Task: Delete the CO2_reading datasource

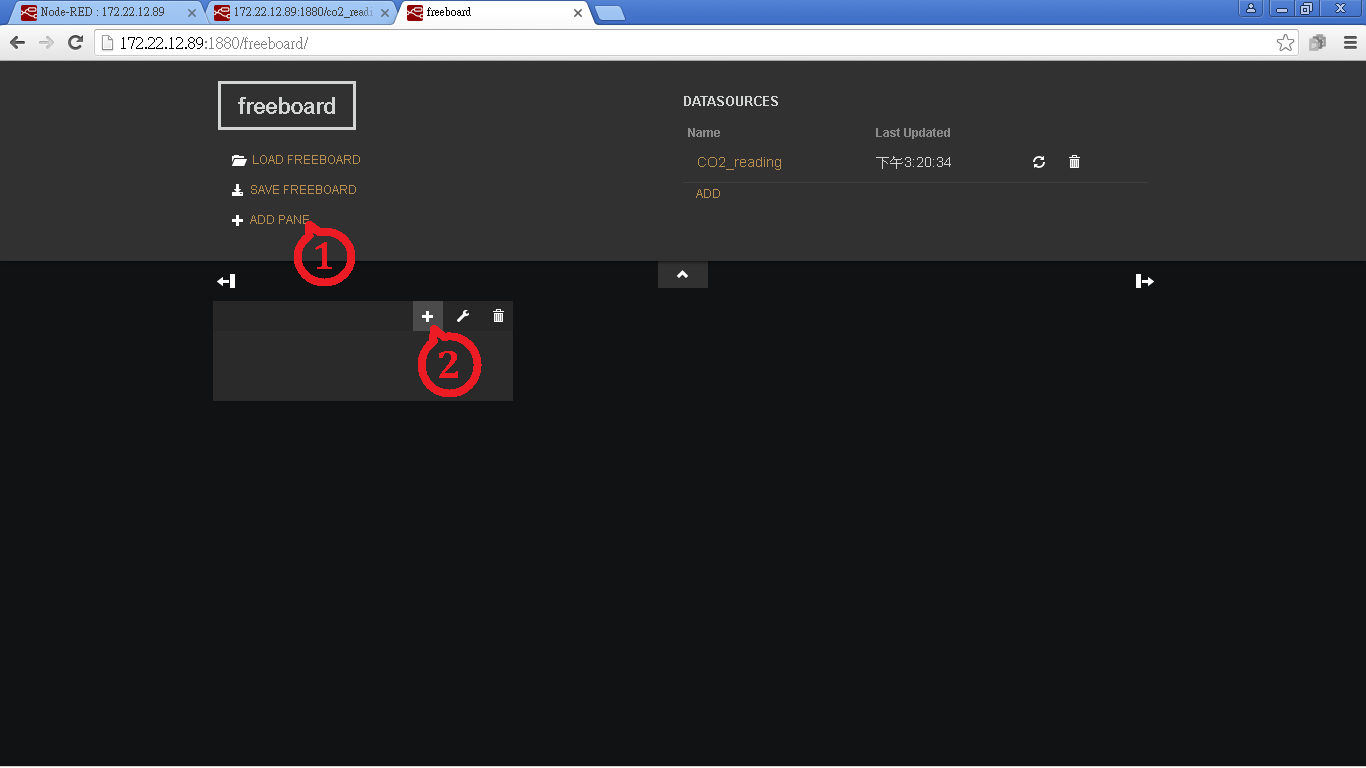Action: 1074,162
